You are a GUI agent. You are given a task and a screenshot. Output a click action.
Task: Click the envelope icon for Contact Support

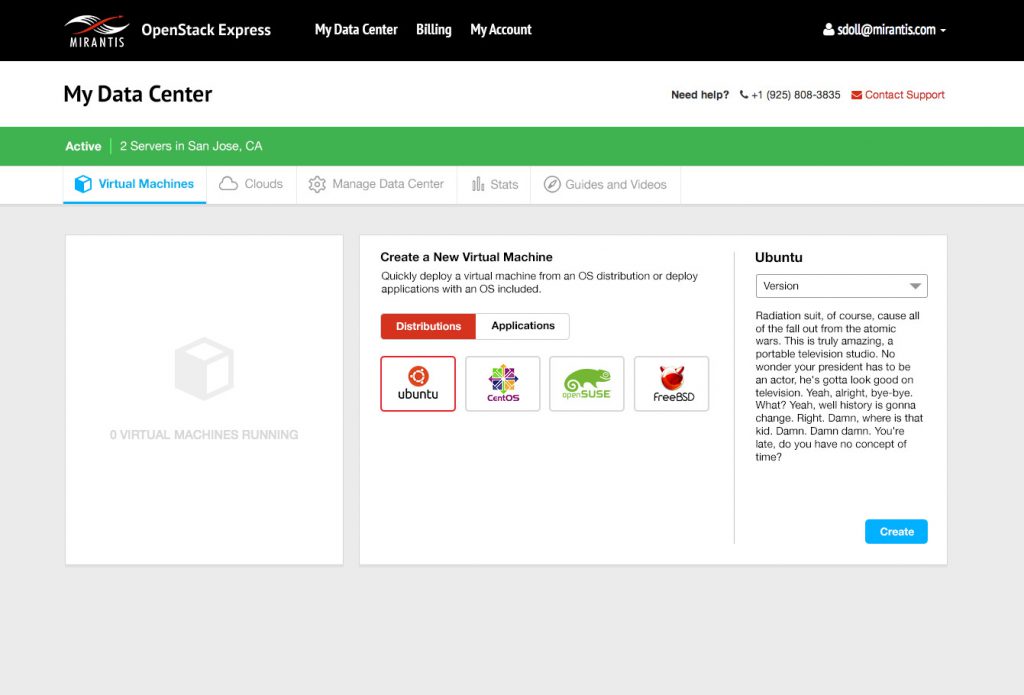pyautogui.click(x=856, y=95)
